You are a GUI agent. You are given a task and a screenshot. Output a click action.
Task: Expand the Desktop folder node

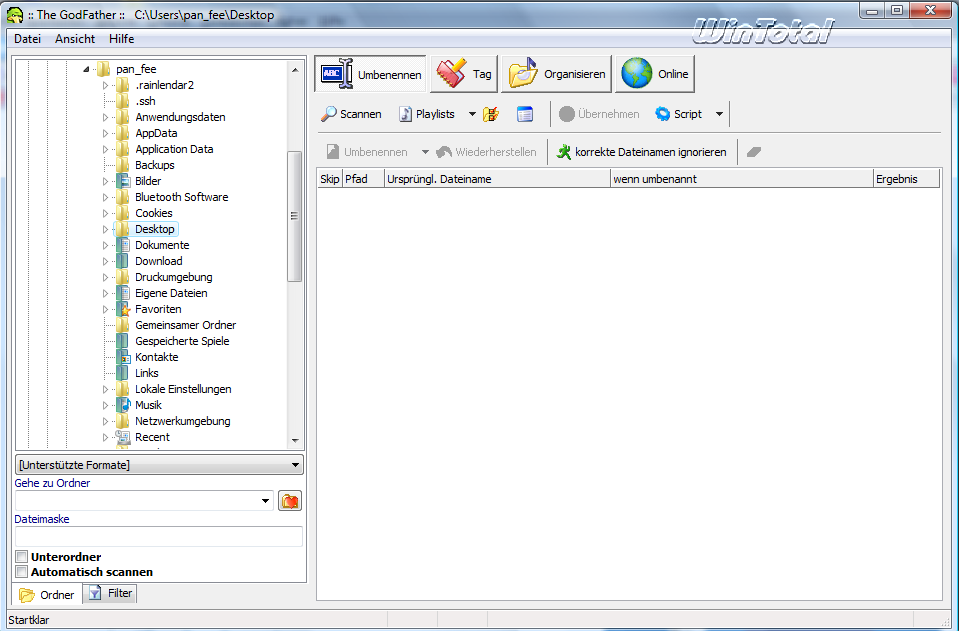pos(105,229)
